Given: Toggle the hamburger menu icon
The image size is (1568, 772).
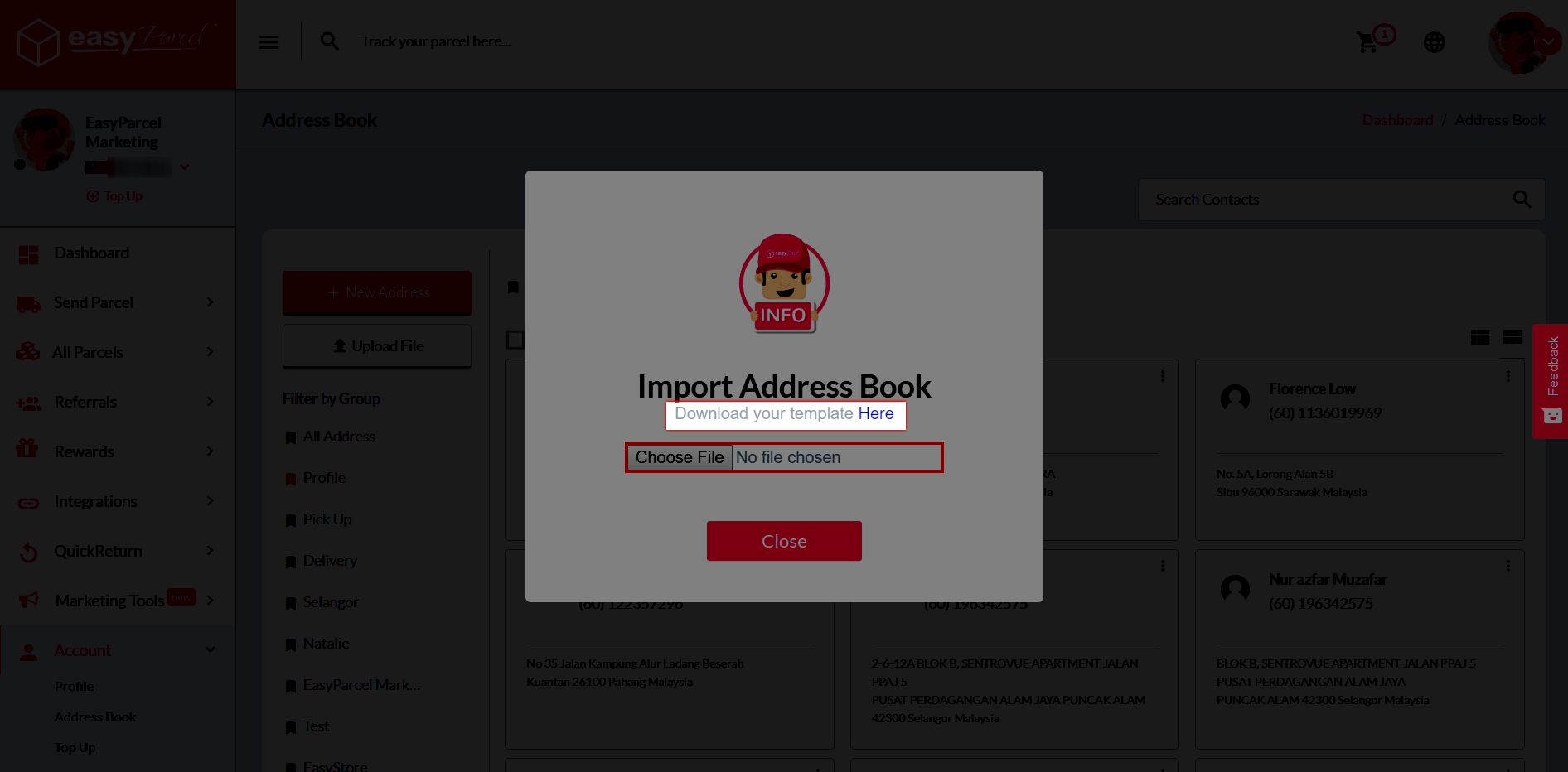Looking at the screenshot, I should 269,41.
